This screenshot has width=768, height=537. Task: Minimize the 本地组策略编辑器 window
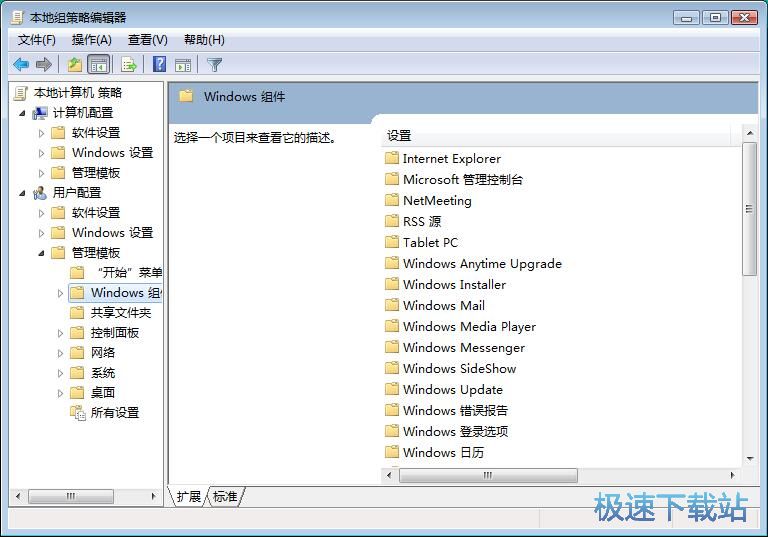tap(687, 18)
